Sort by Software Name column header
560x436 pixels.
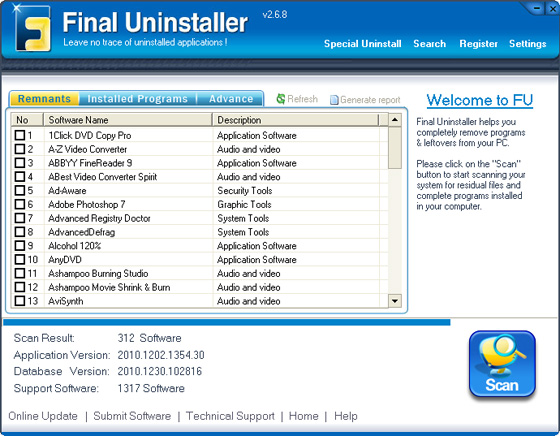(x=128, y=120)
